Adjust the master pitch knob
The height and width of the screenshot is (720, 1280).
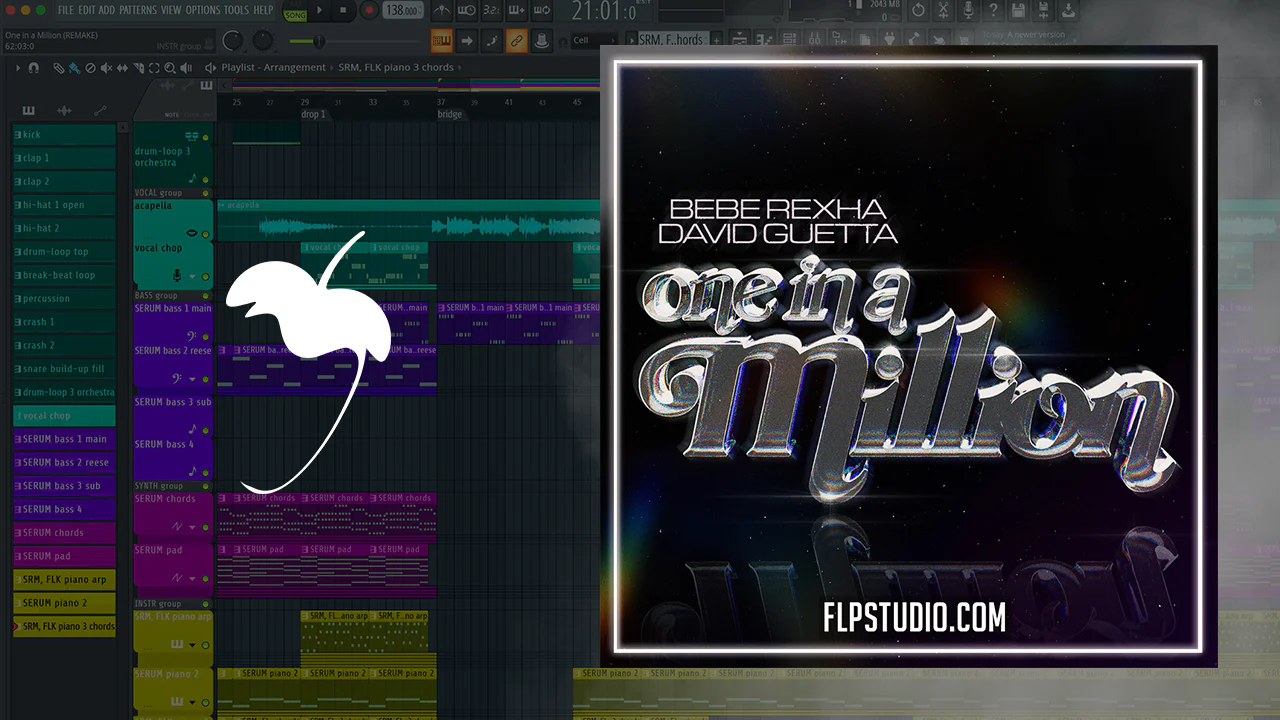tap(263, 41)
